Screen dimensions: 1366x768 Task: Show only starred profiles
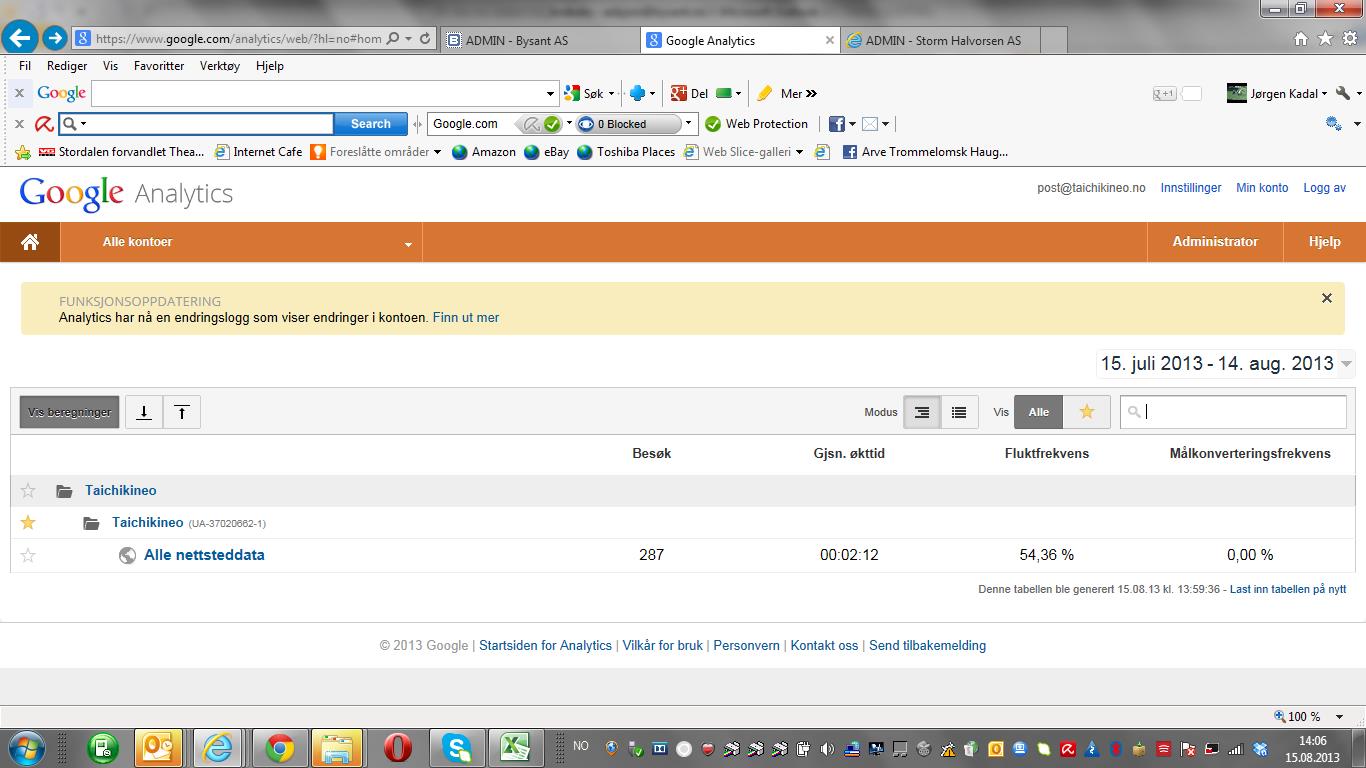1087,412
